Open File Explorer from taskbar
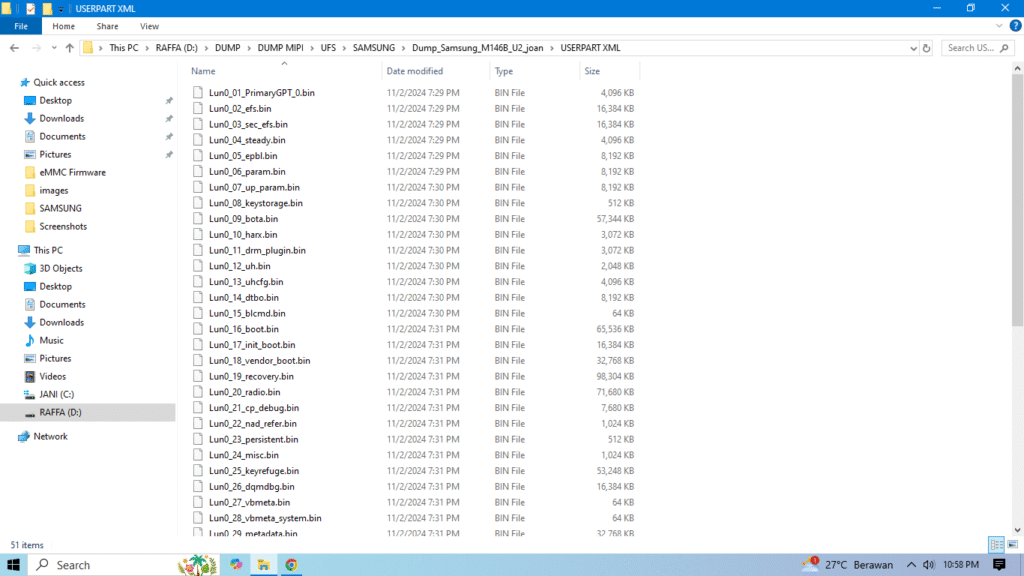This screenshot has width=1024, height=576. (x=264, y=565)
